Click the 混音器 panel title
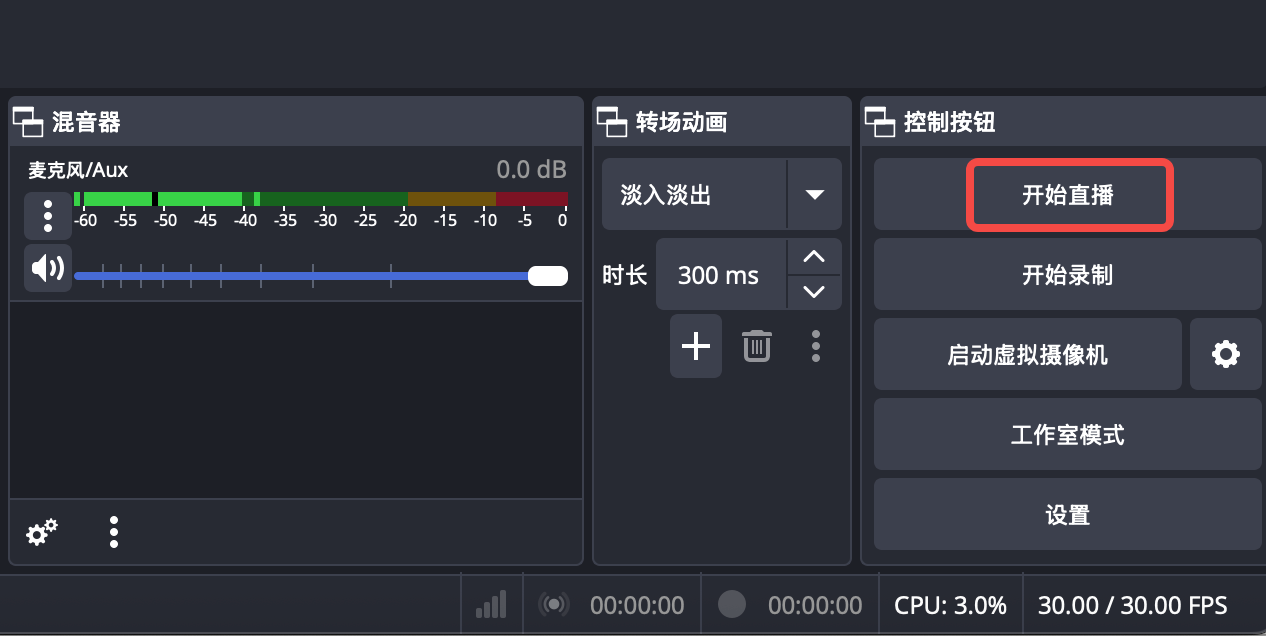This screenshot has height=636, width=1266. pos(86,122)
